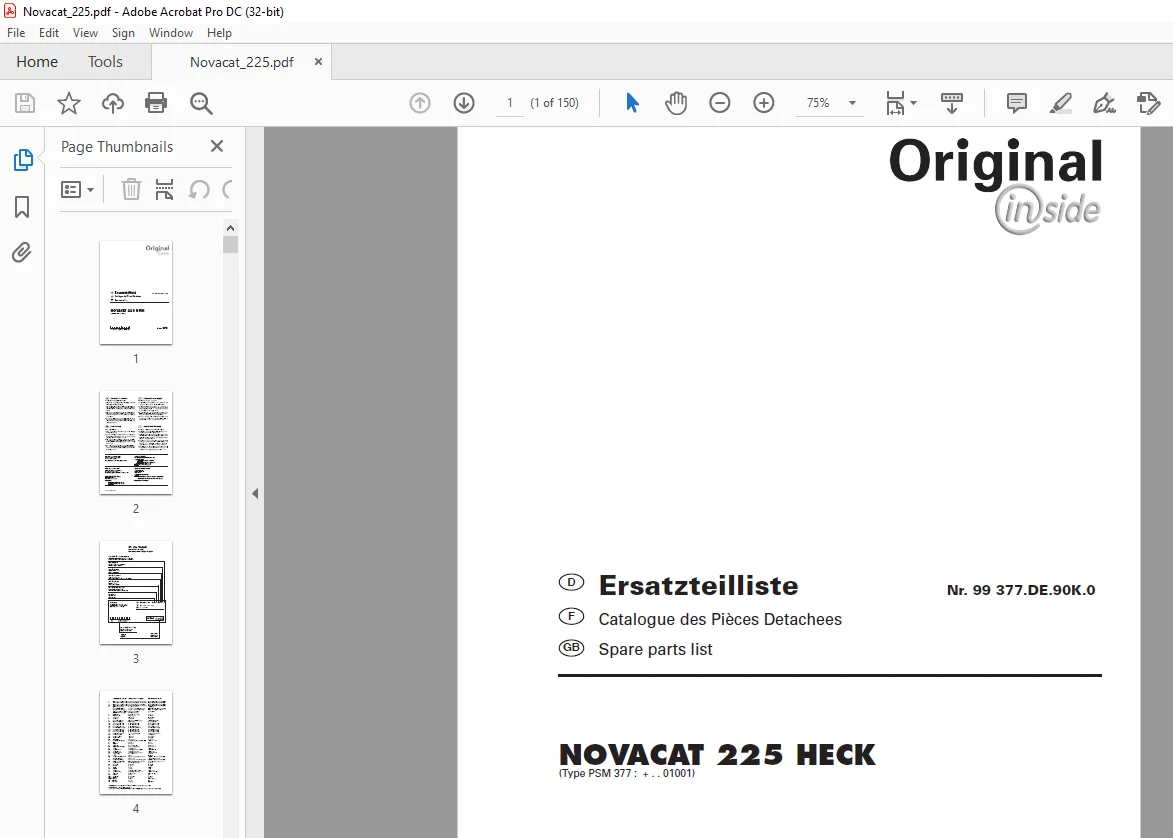Click the Save file icon

click(x=25, y=103)
